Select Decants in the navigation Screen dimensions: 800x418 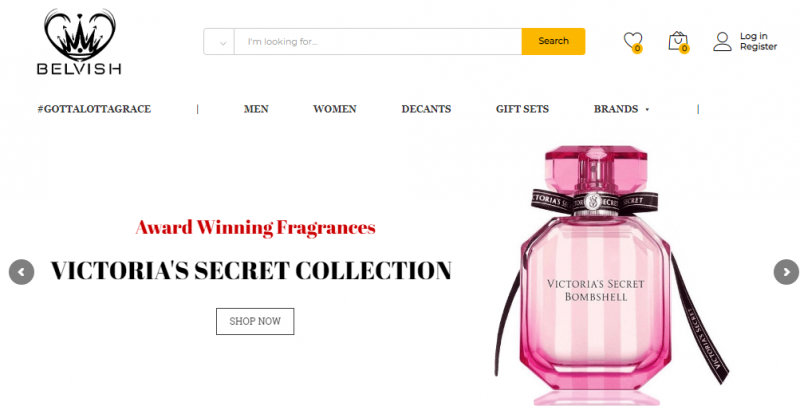pos(426,109)
